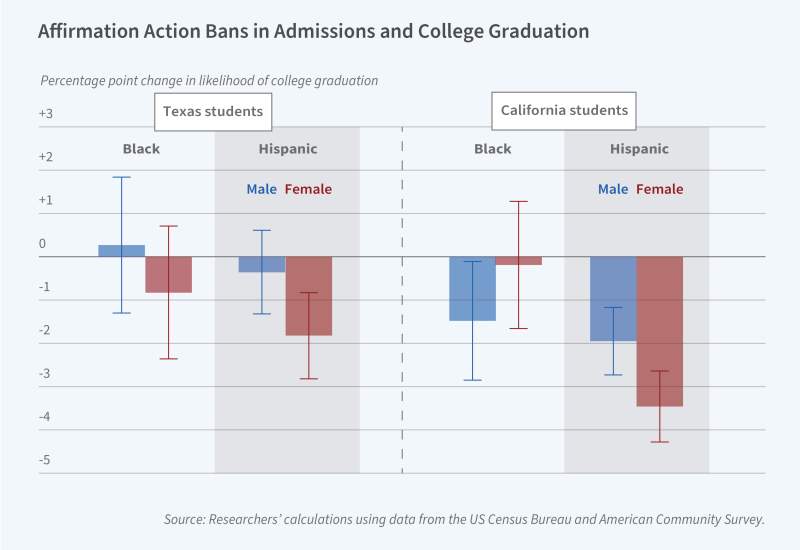Select the Texas Black female red bar
The width and height of the screenshot is (800, 550).
168,274
